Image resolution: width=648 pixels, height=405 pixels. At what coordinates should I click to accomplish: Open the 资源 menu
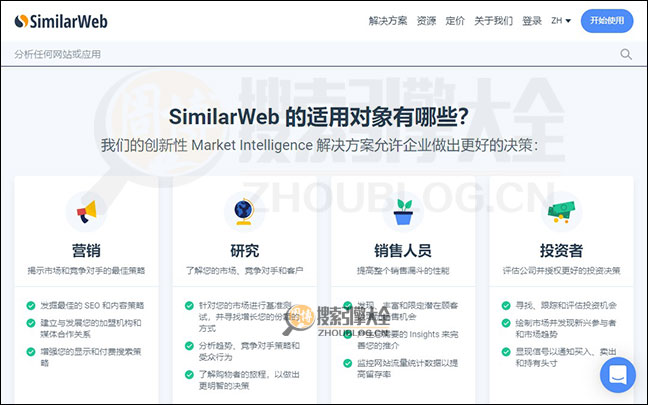click(426, 21)
